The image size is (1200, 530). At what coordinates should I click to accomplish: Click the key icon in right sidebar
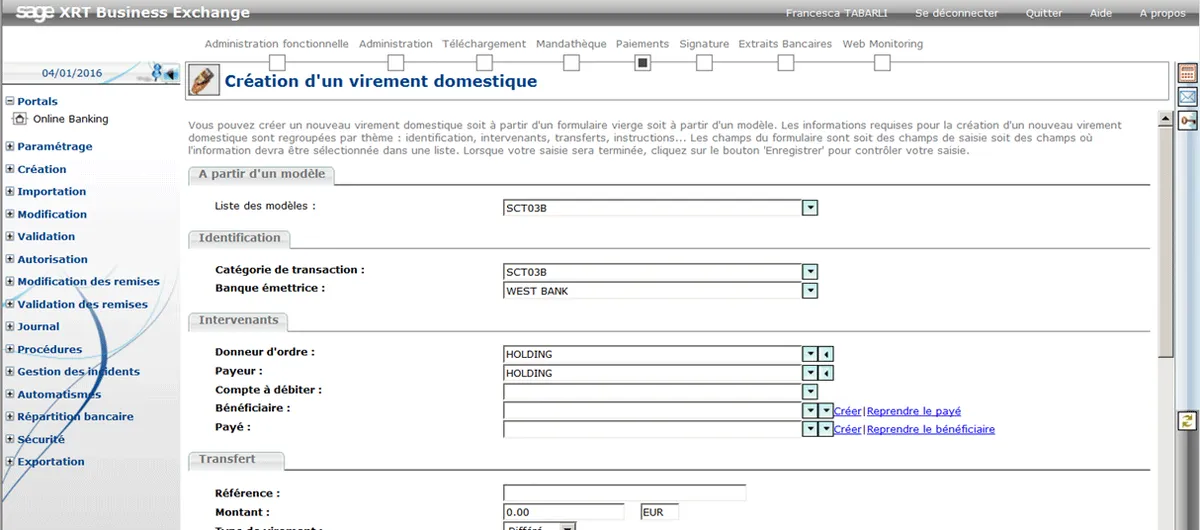pyautogui.click(x=1188, y=120)
